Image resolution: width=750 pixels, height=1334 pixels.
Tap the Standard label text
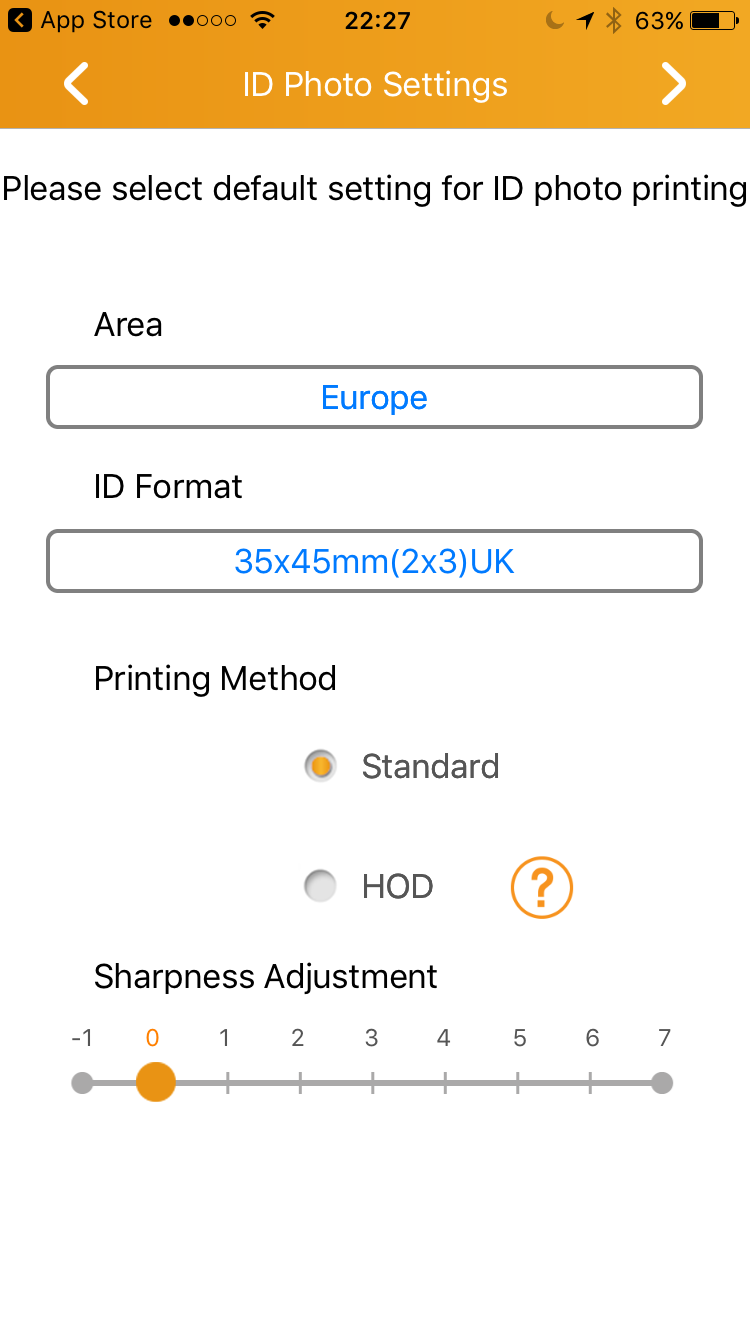tap(430, 766)
